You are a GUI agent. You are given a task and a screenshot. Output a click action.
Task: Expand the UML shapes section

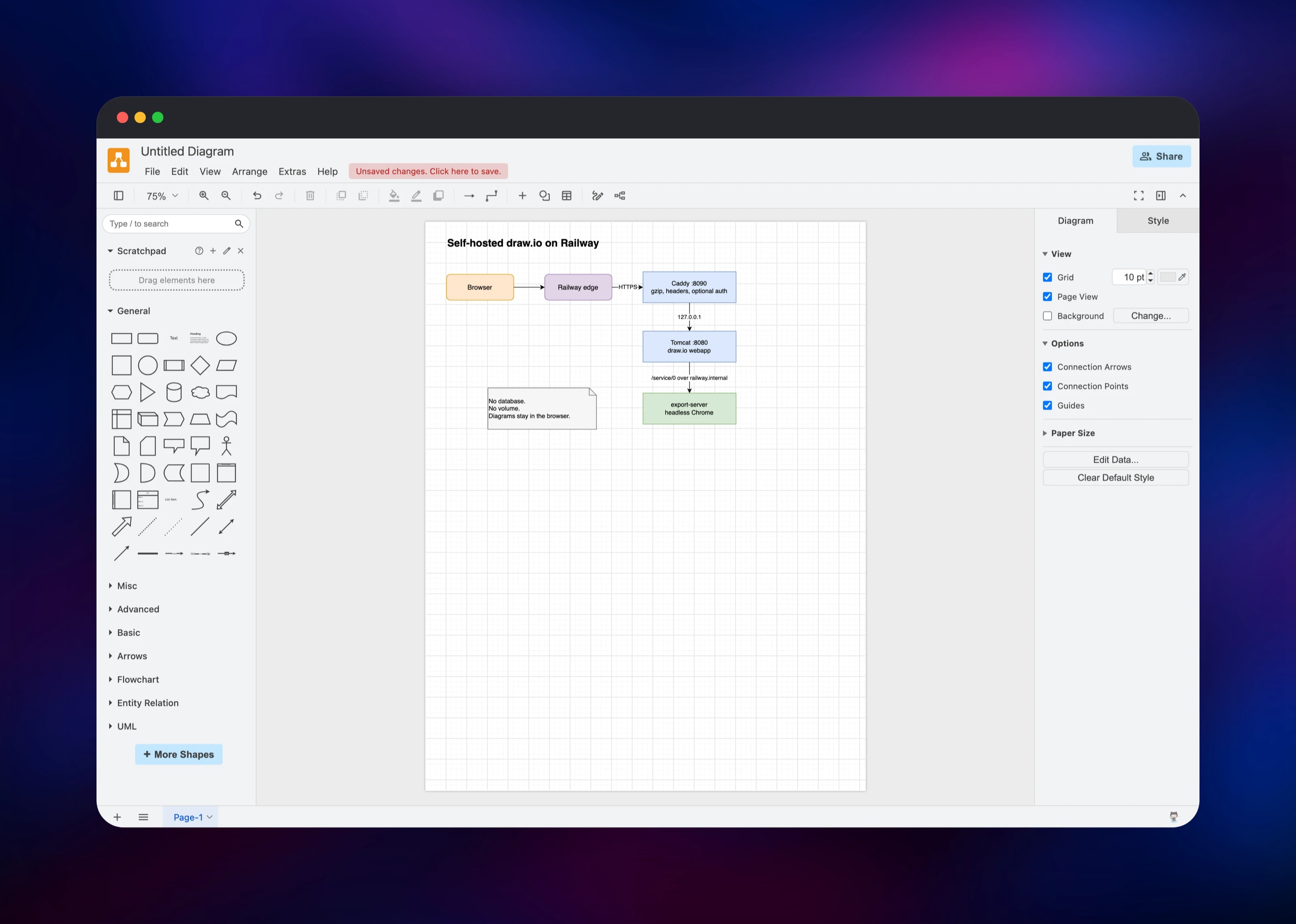[122, 726]
